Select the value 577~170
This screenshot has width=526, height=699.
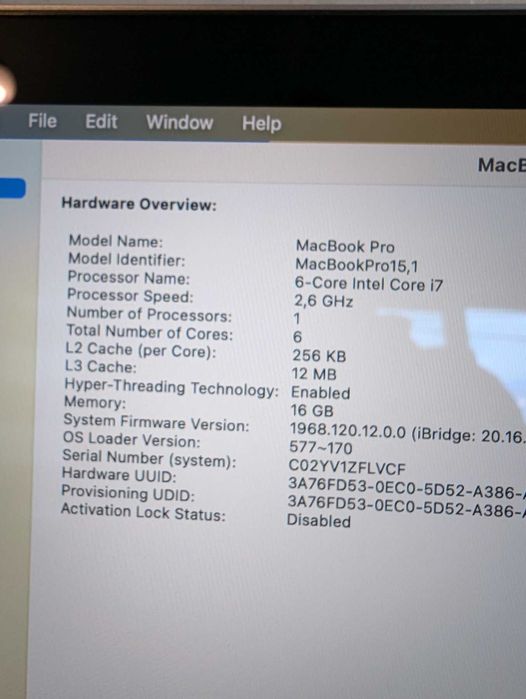(321, 448)
